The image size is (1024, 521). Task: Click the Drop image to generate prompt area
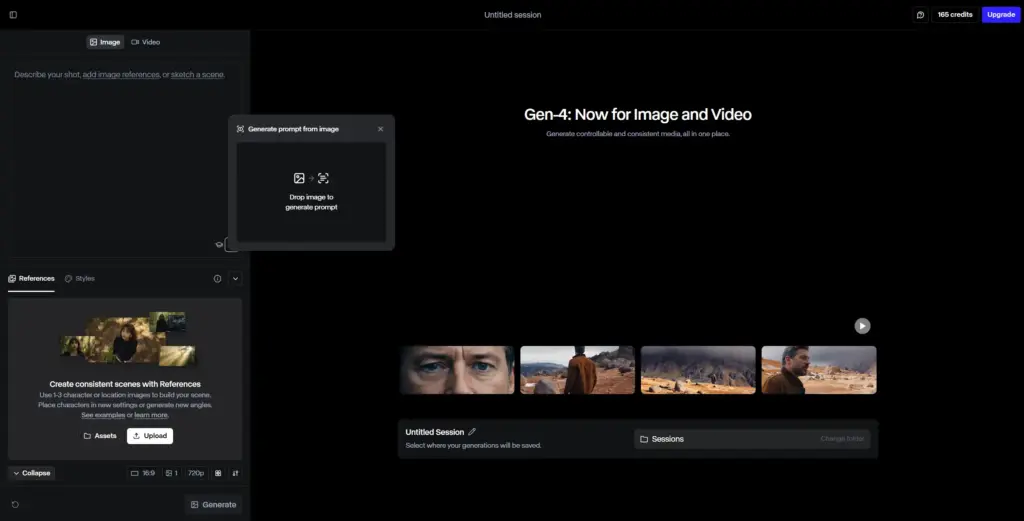pyautogui.click(x=312, y=192)
